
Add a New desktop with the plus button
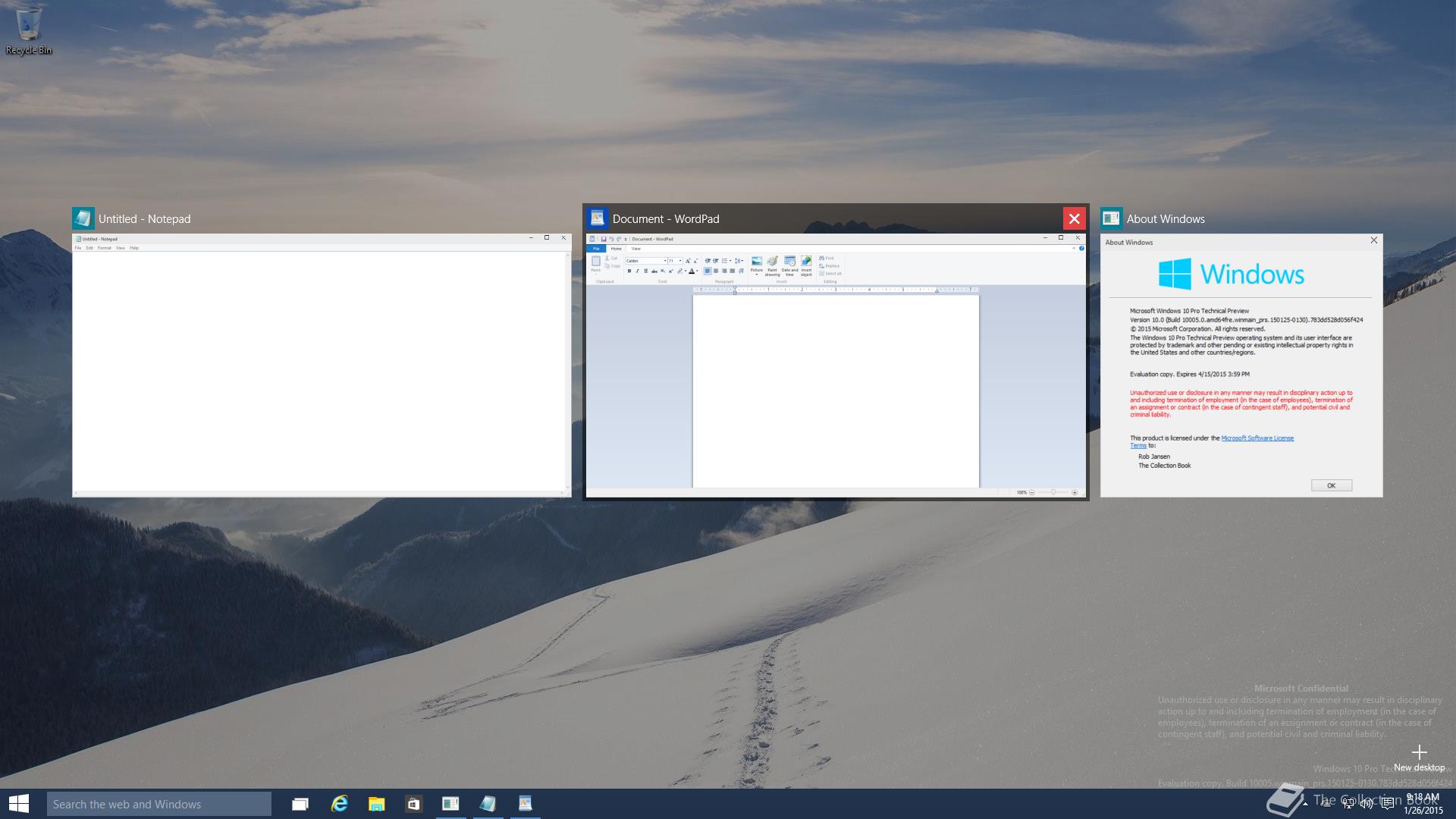[x=1420, y=757]
